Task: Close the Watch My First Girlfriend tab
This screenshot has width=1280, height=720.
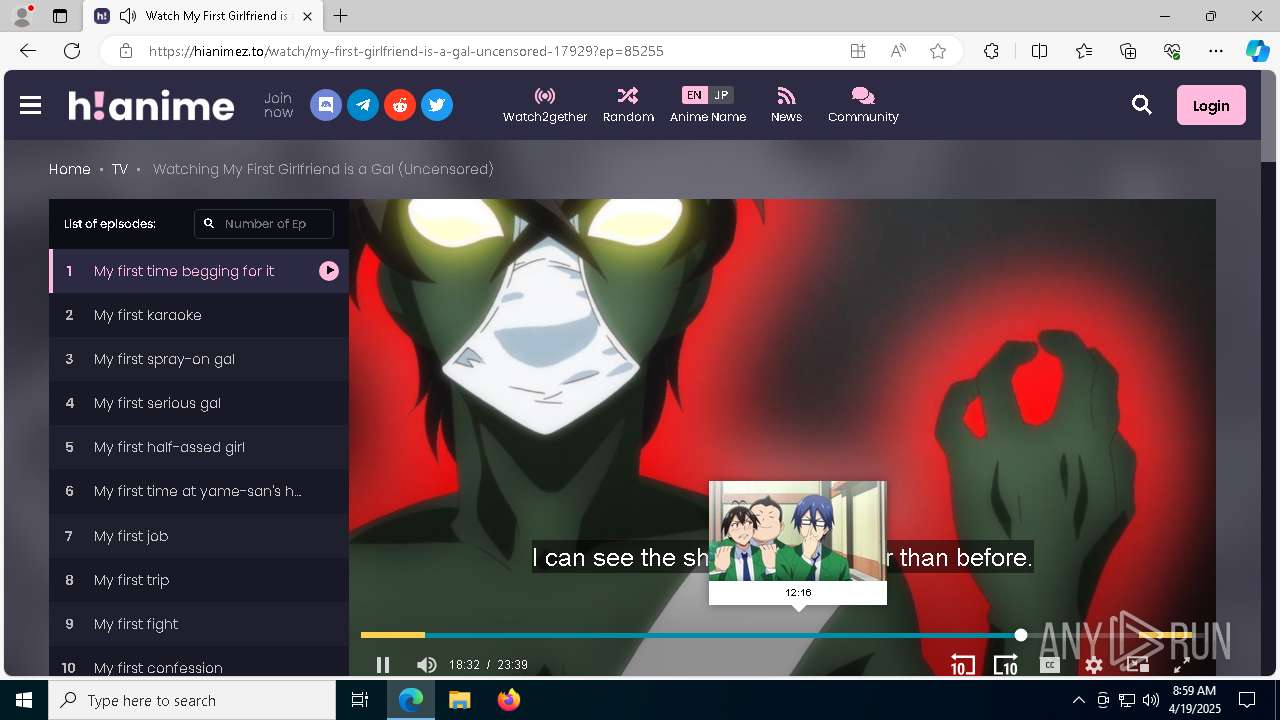Action: point(308,16)
